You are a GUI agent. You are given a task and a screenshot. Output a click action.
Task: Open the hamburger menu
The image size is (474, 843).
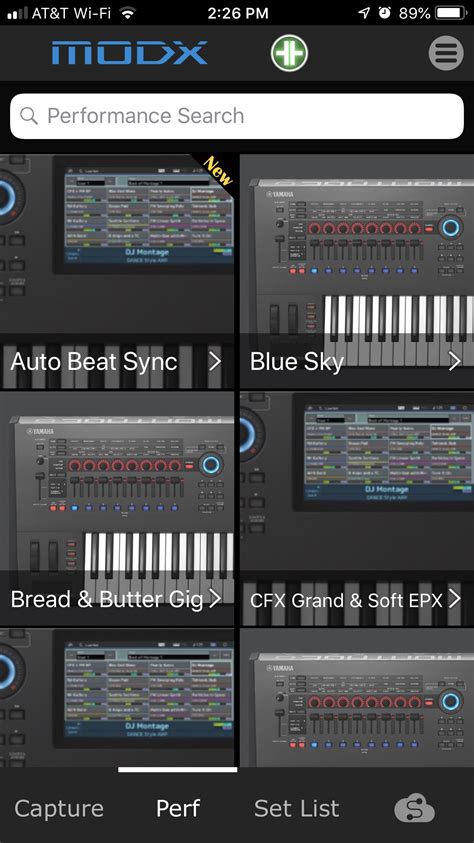click(x=446, y=53)
